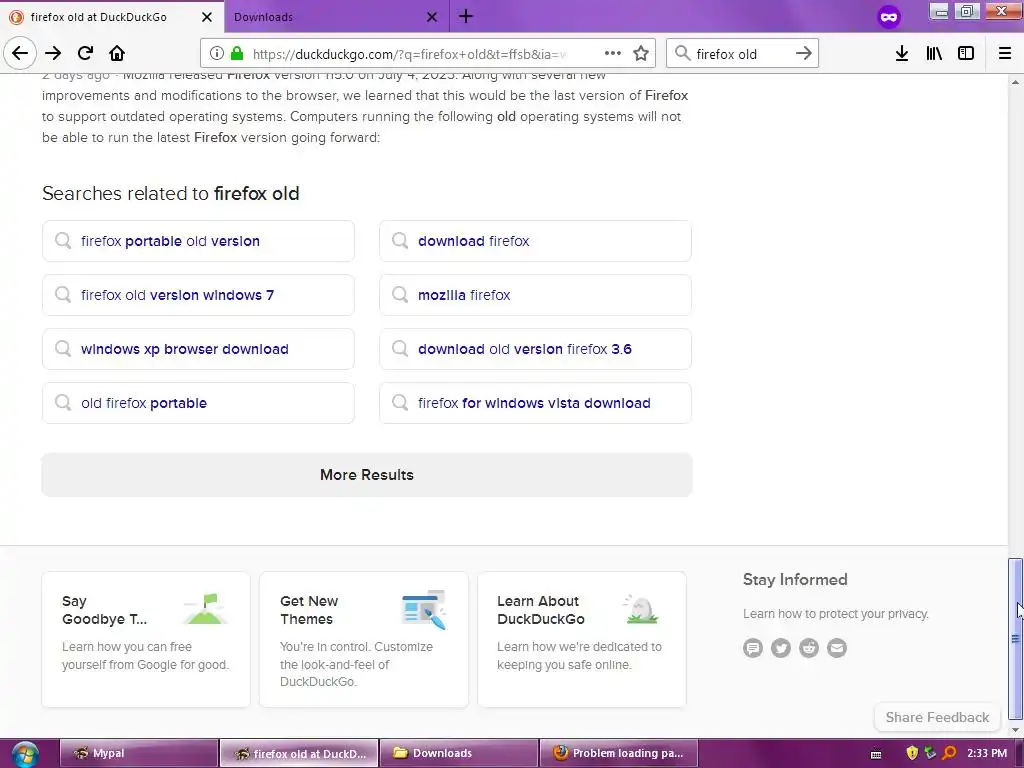Image resolution: width=1024 pixels, height=768 pixels.
Task: Search download firefox suggestion
Action: (x=535, y=241)
